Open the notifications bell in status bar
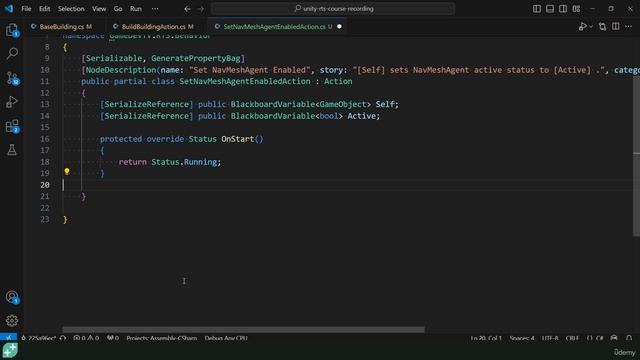 (x=629, y=338)
